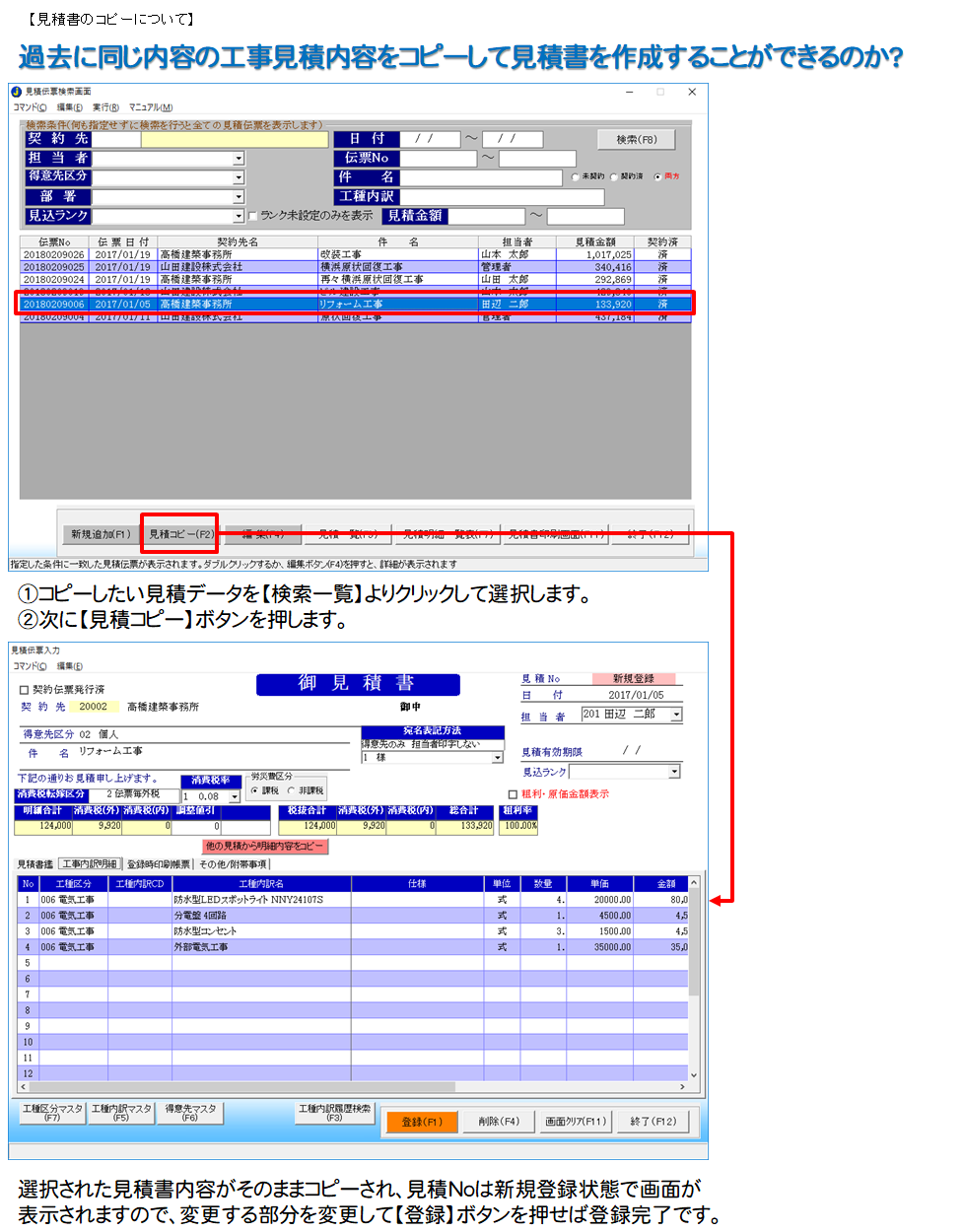Expand 担当者 dropdown showing 201 田辺 二郎
The width and height of the screenshot is (963, 1232).
[676, 715]
